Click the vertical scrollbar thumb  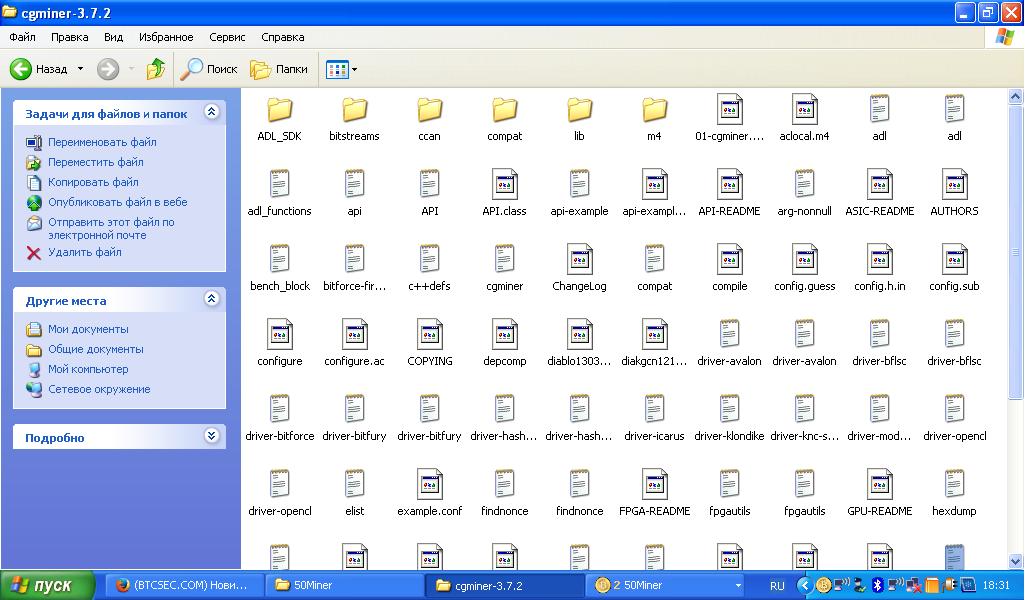pos(1016,253)
